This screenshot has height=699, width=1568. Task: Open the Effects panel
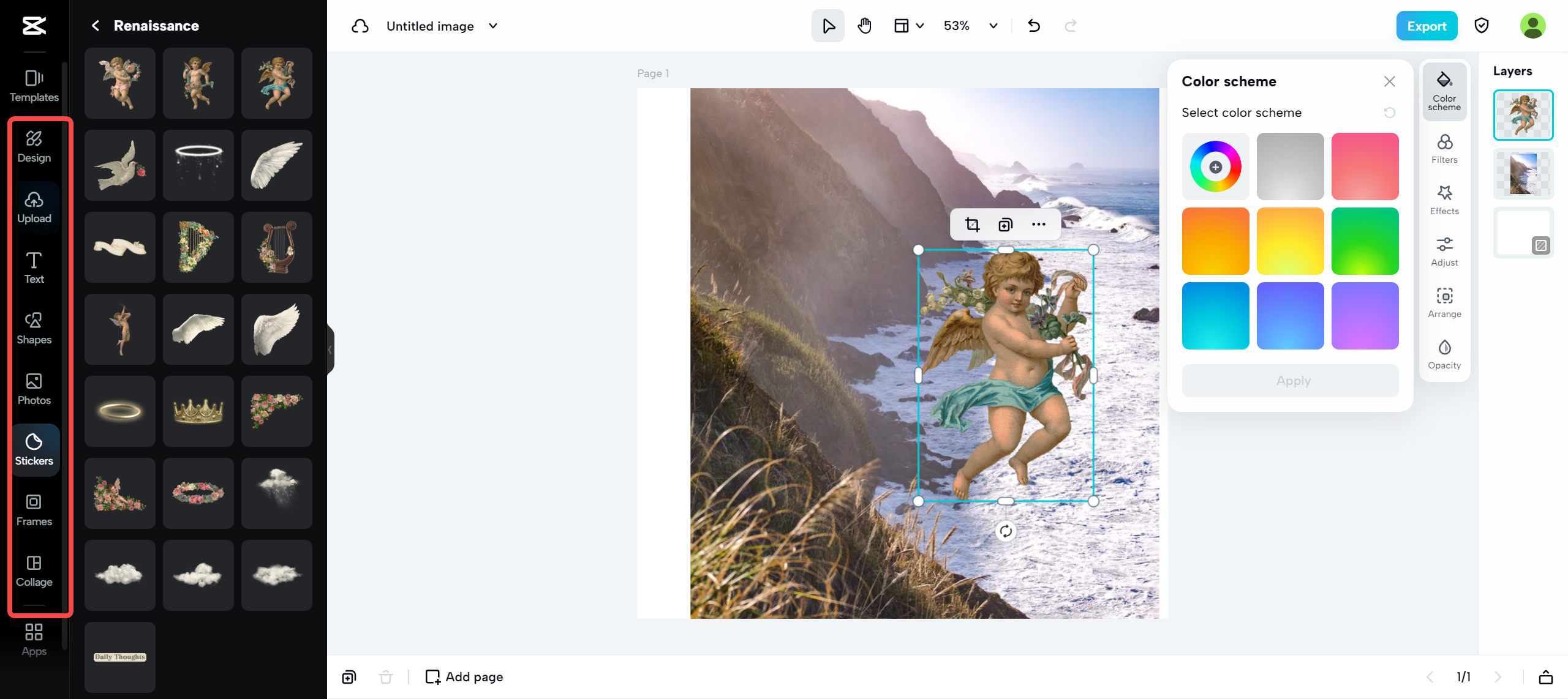(x=1444, y=201)
